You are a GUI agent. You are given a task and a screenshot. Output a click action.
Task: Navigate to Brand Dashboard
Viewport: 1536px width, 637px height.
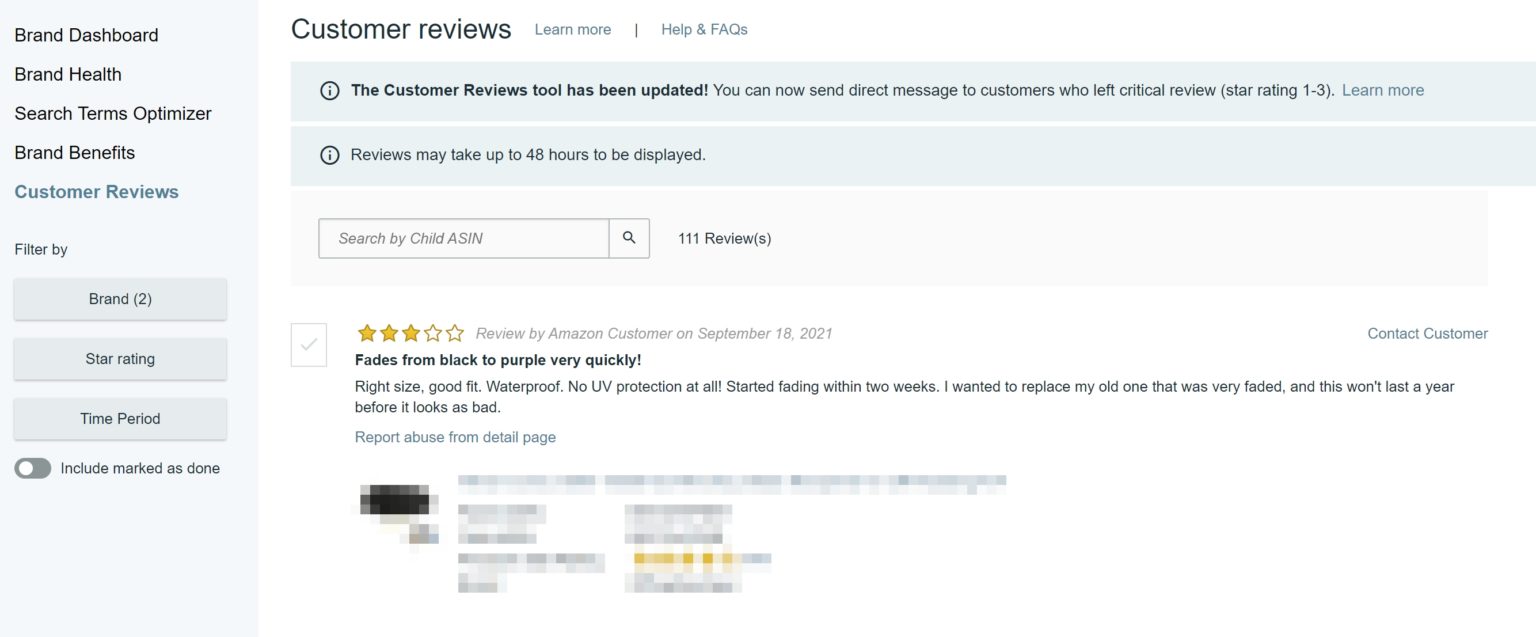86,35
